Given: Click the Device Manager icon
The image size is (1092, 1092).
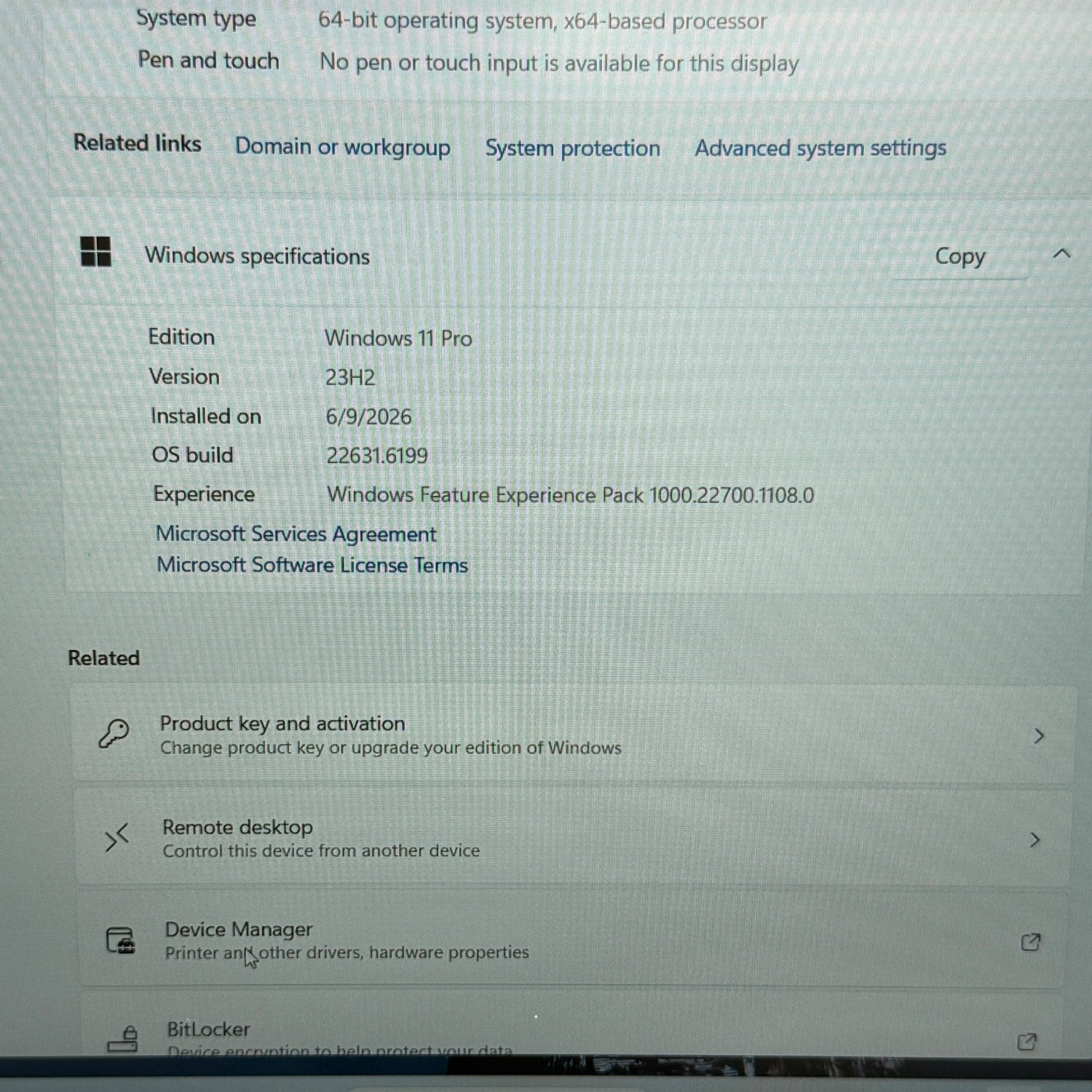Looking at the screenshot, I should [120, 940].
